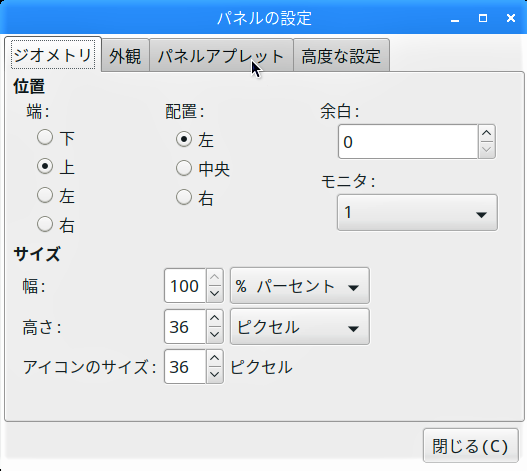Click into the 余白 margin input field

[408, 142]
